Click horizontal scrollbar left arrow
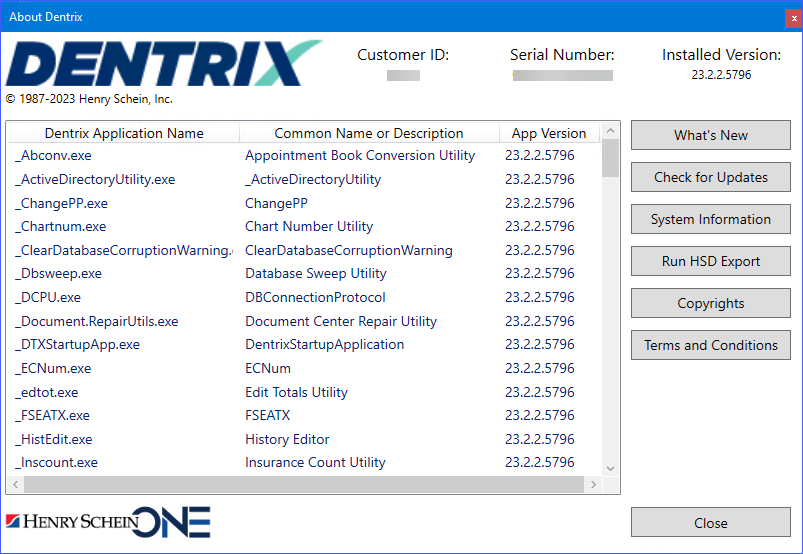The height and width of the screenshot is (554, 803). tap(15, 485)
